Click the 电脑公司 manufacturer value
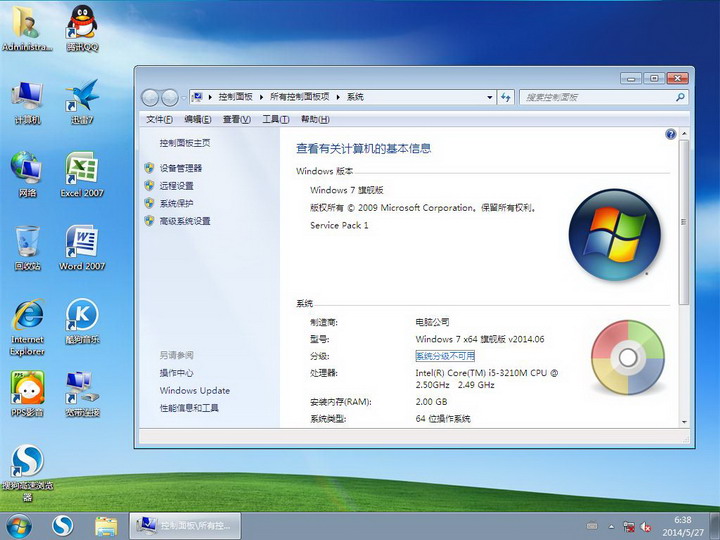720x540 pixels. (432, 322)
